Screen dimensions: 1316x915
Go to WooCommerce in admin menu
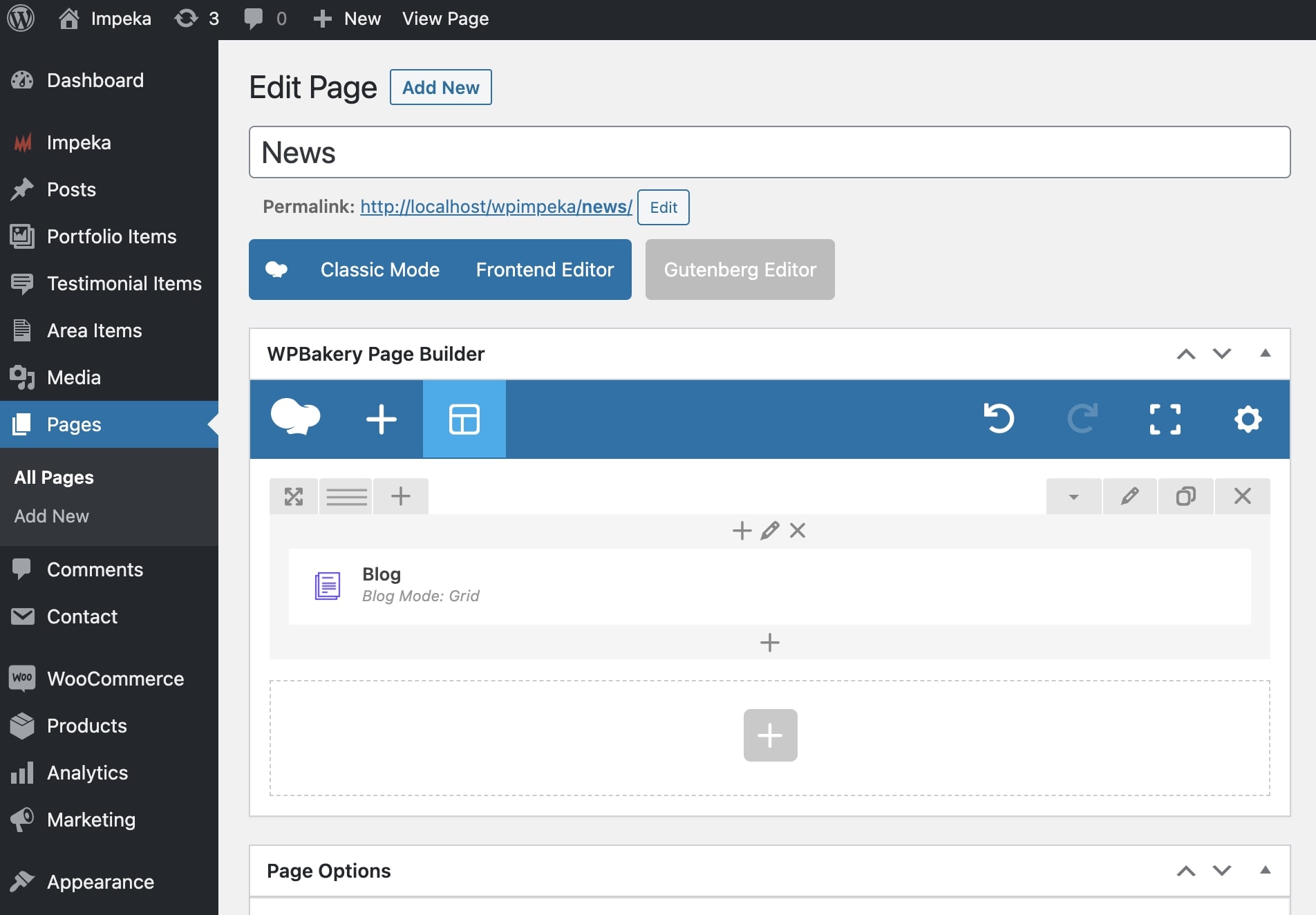[115, 679]
